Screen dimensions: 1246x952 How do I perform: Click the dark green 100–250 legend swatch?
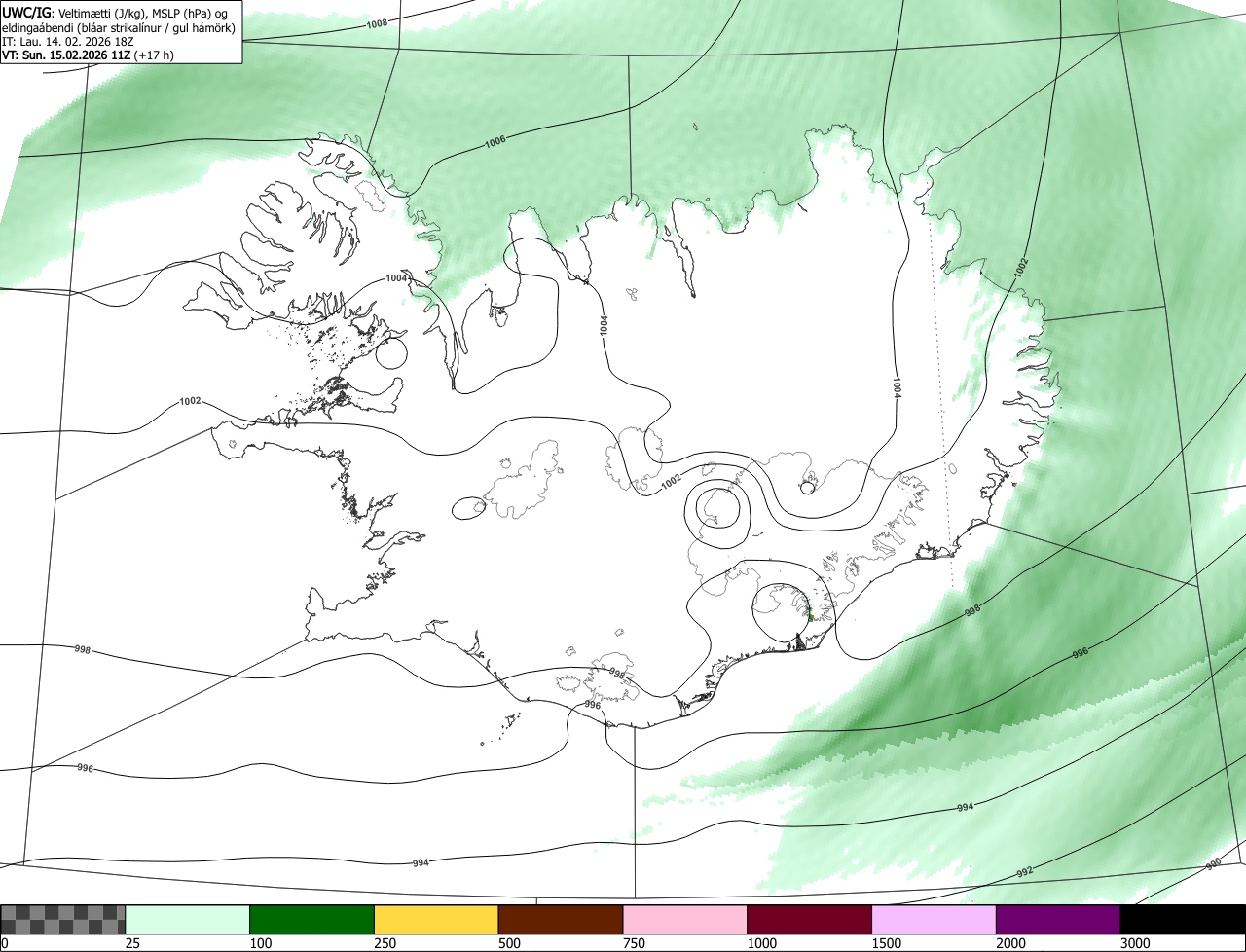[x=312, y=920]
